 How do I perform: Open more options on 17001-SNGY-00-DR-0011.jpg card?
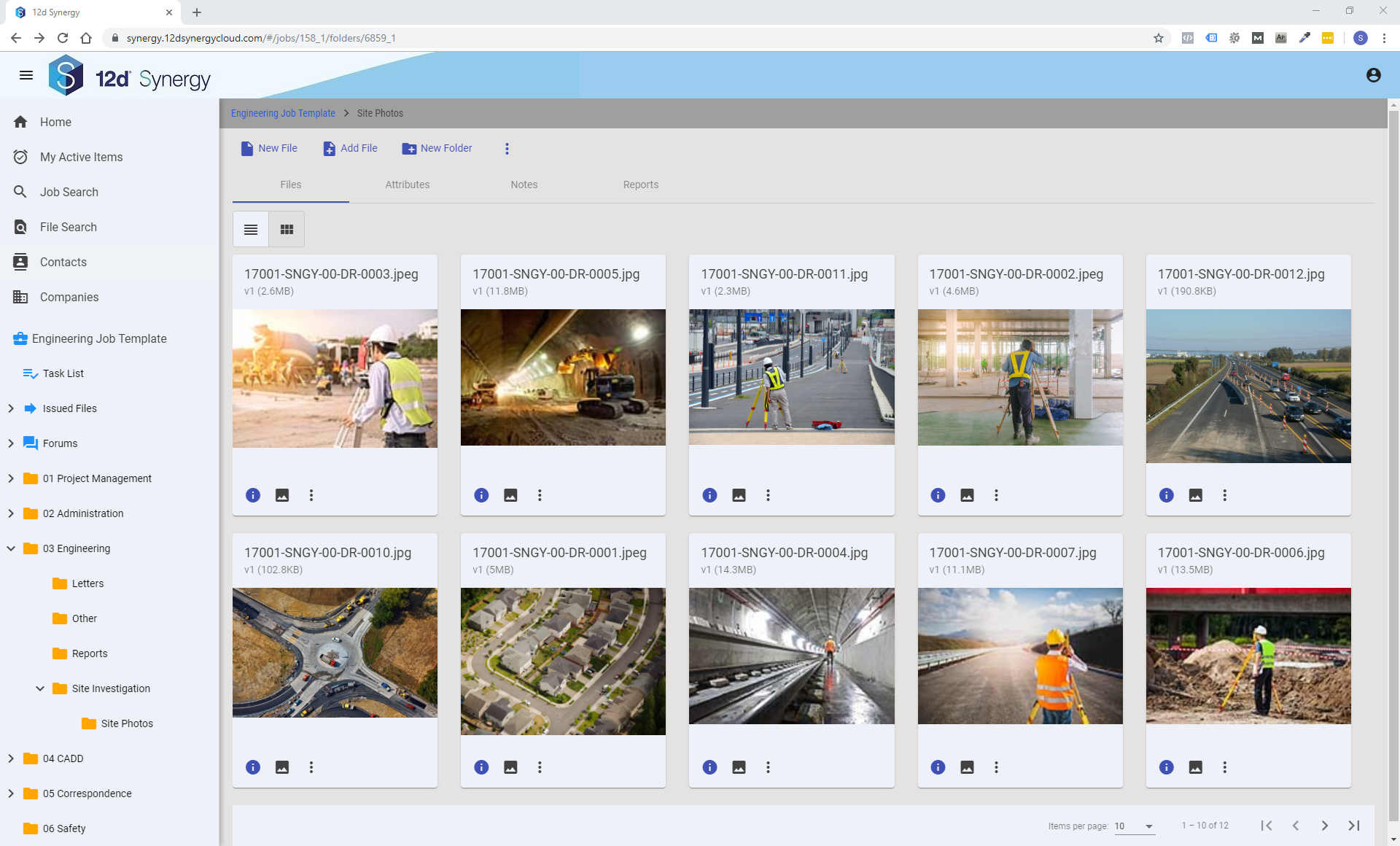point(768,495)
